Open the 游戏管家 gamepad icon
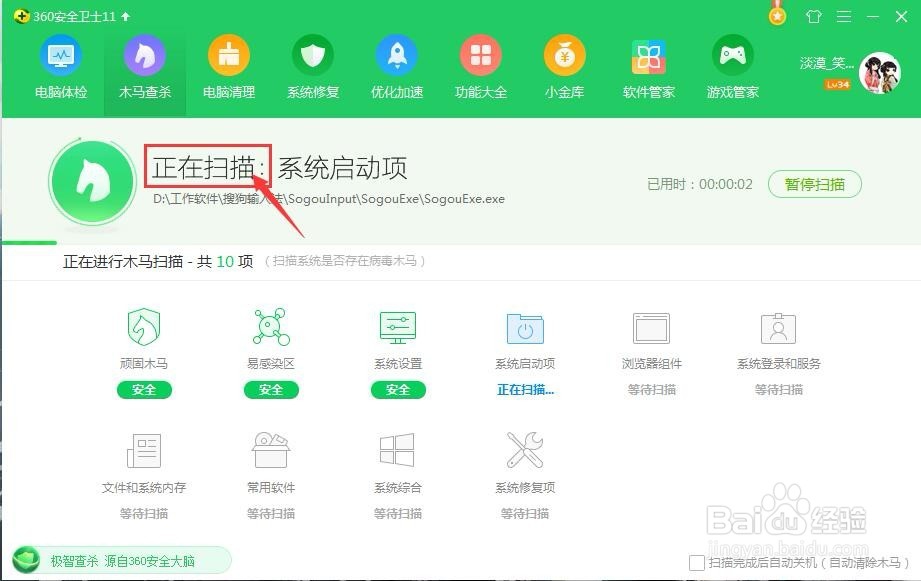 (x=732, y=56)
